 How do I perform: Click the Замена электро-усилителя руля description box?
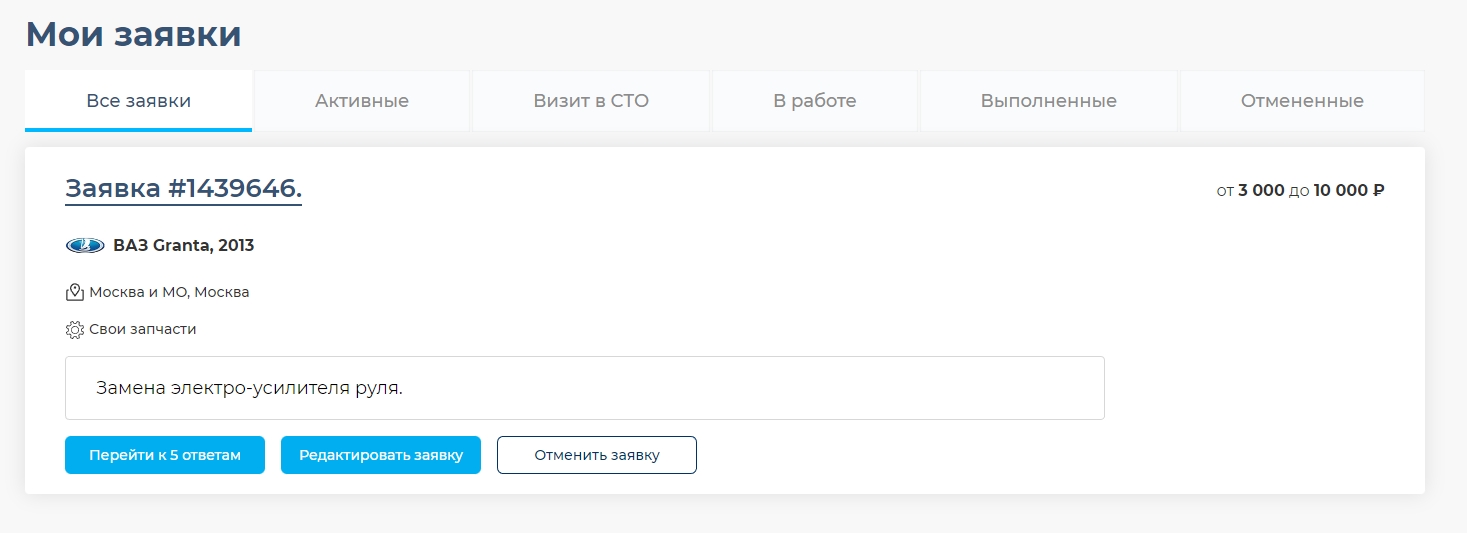click(585, 388)
